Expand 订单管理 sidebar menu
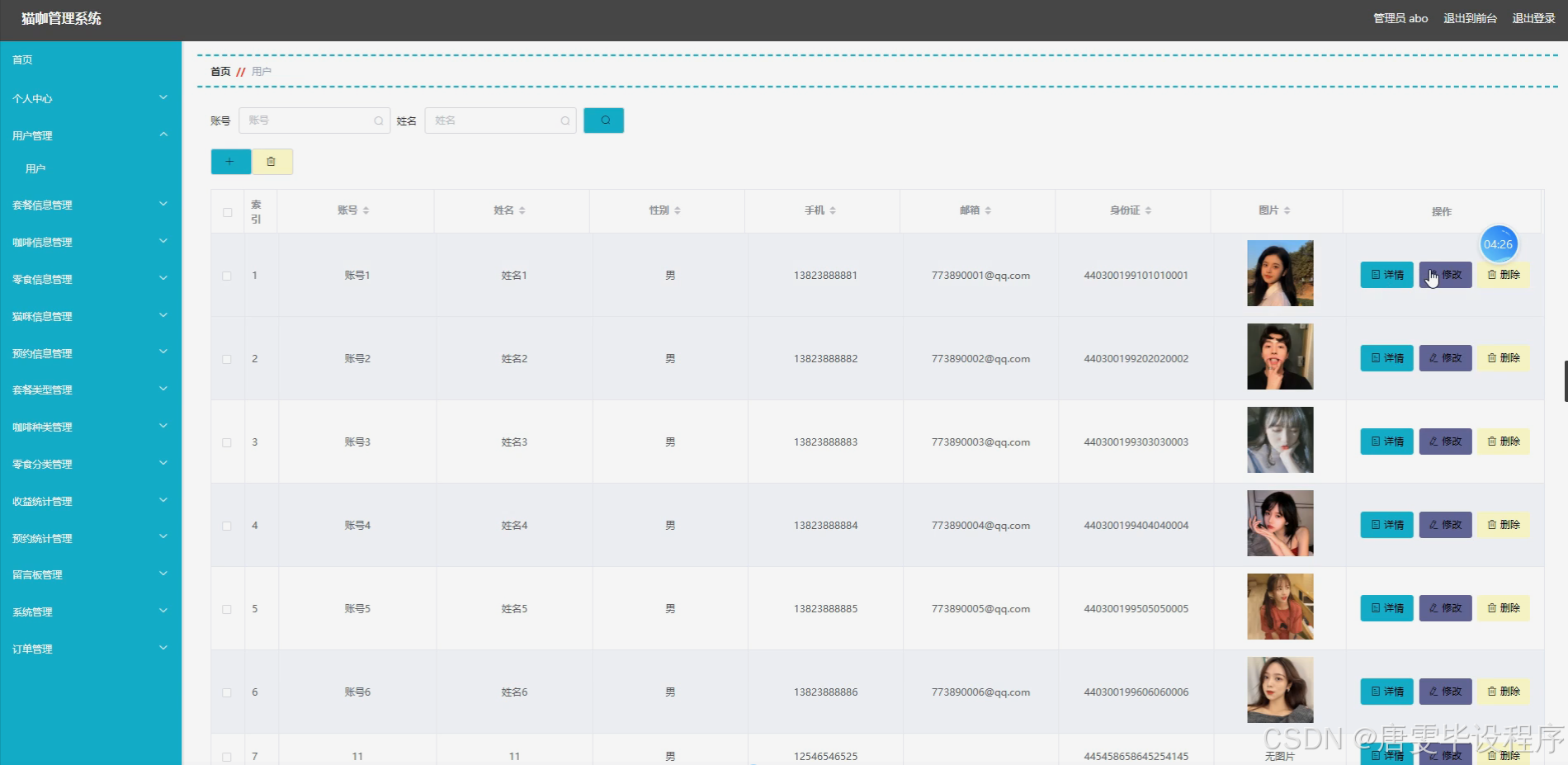The image size is (1568, 765). tap(91, 649)
